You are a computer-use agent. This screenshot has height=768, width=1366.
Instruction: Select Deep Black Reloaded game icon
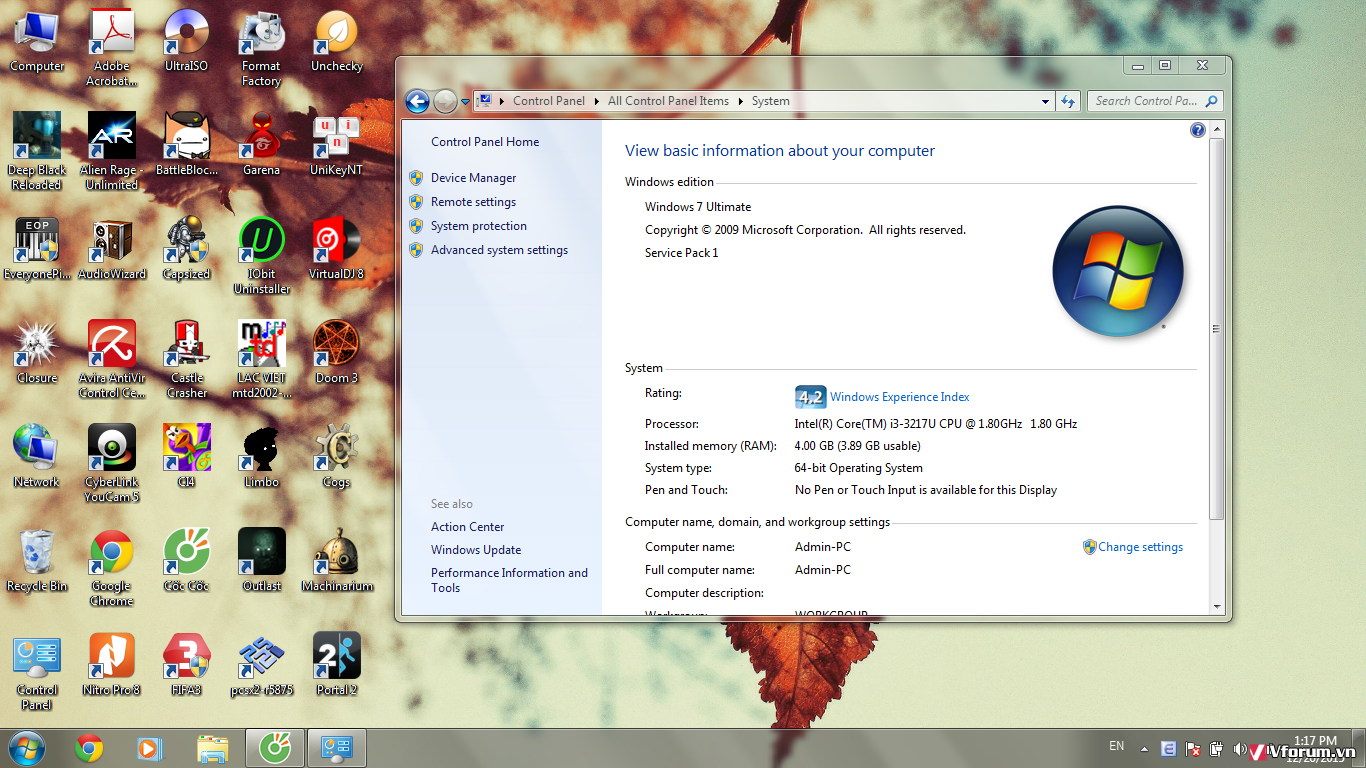click(x=37, y=151)
